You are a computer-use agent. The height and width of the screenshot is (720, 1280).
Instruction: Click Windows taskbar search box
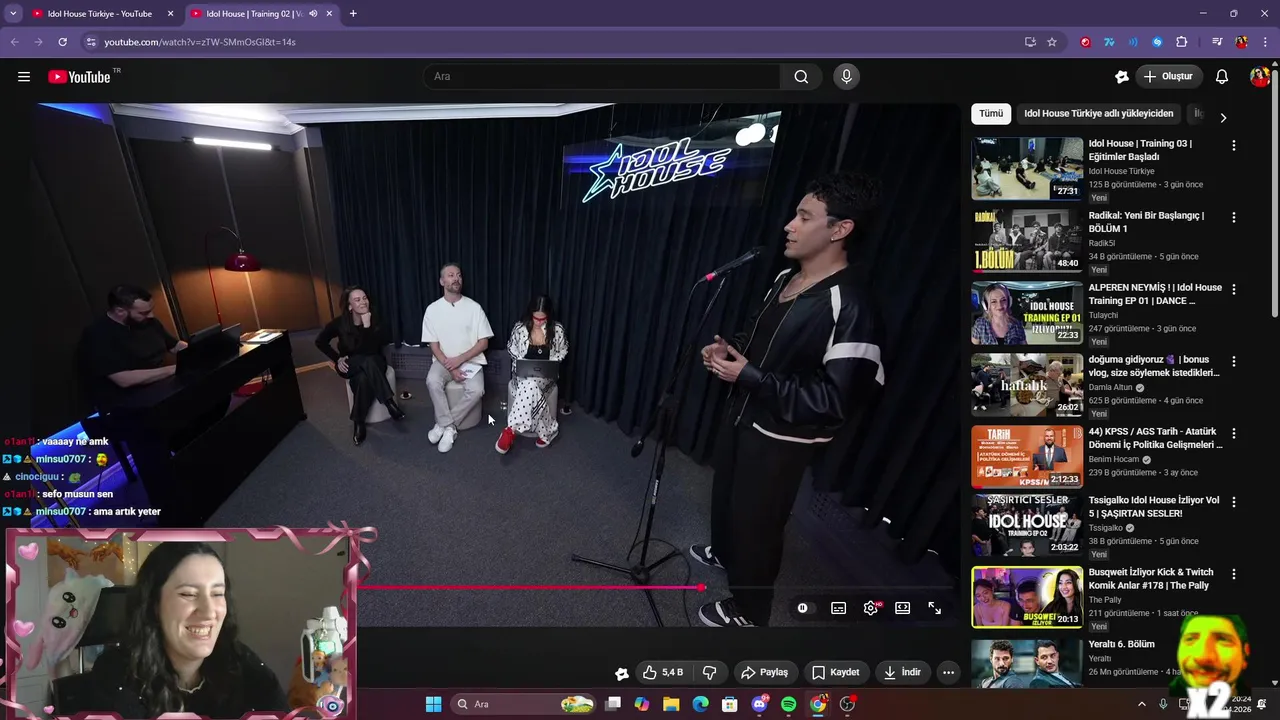(x=522, y=704)
